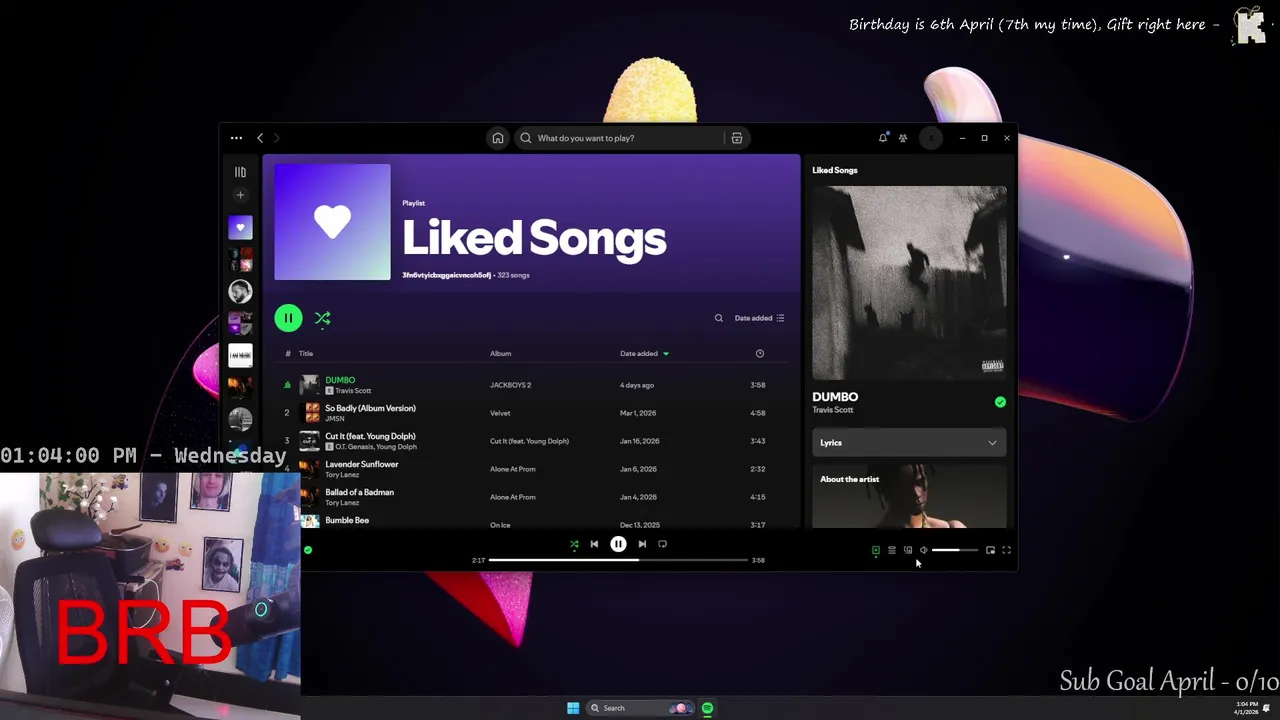Open the I AM MUSIC album in sidebar
1280x720 pixels.
coord(240,355)
